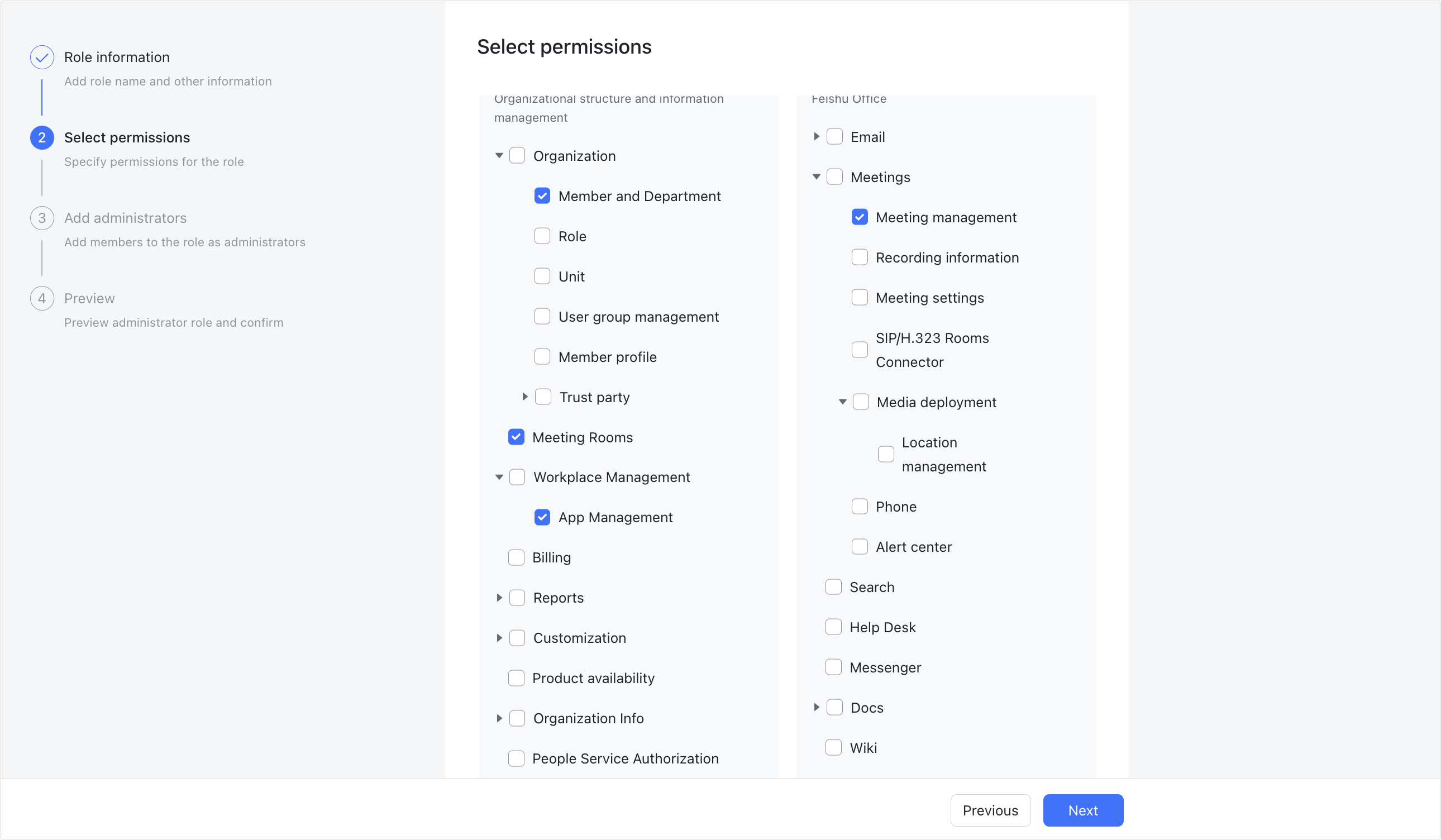The width and height of the screenshot is (1441, 840).
Task: Collapse the Organization permission tree
Action: pos(499,155)
